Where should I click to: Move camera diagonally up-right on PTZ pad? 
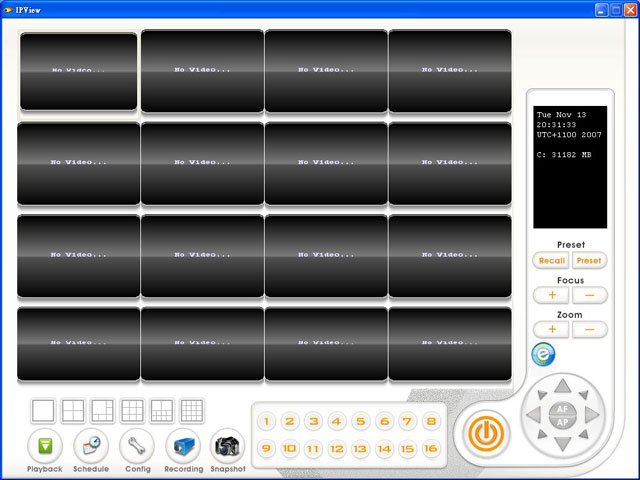click(584, 394)
